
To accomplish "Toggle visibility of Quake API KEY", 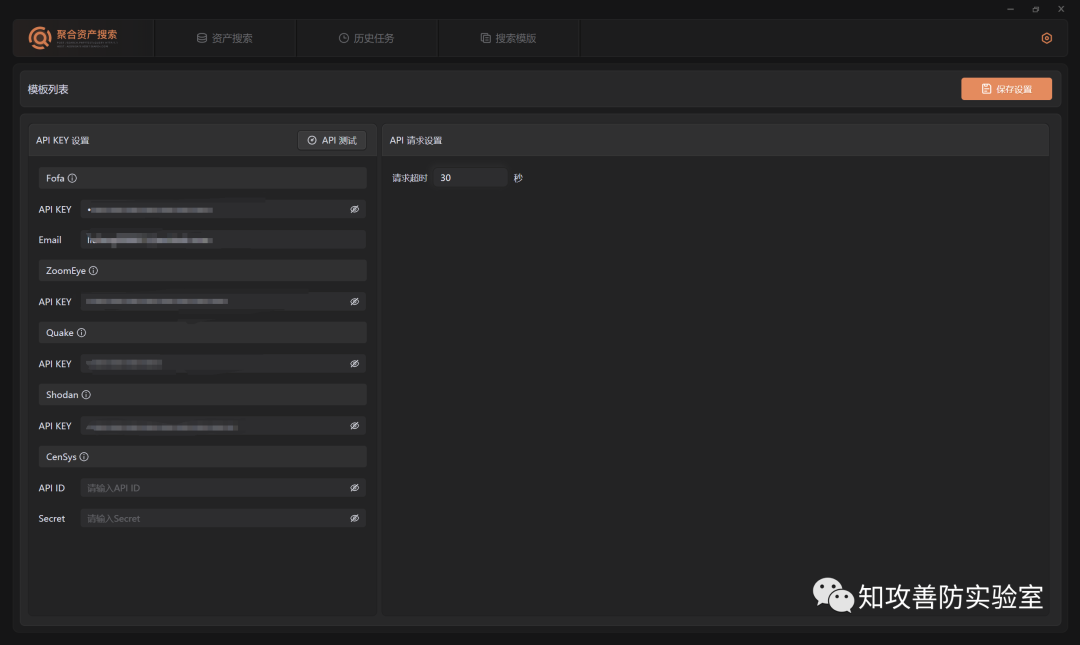I will [x=355, y=364].
